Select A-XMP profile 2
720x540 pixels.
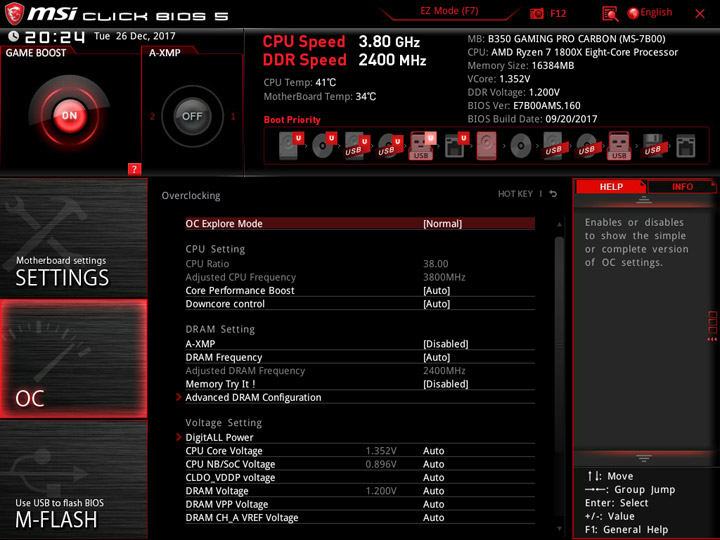click(x=152, y=116)
